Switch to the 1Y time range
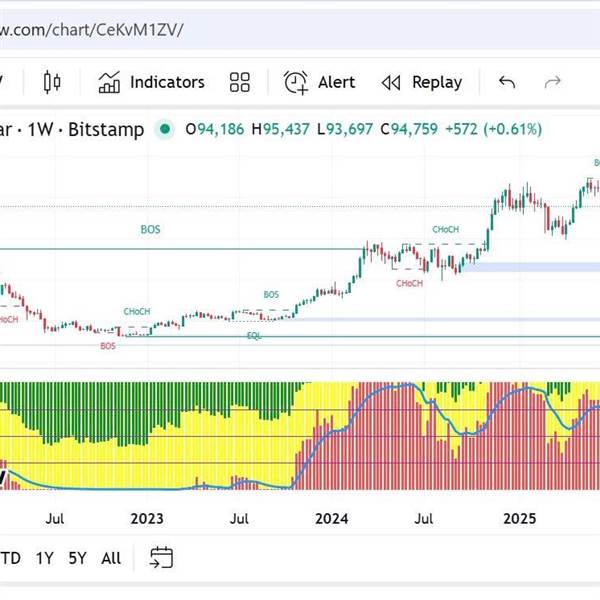 pos(44,557)
